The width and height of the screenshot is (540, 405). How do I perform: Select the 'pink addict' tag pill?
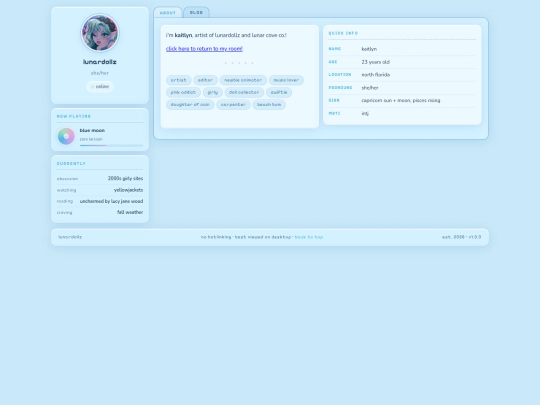(x=183, y=92)
